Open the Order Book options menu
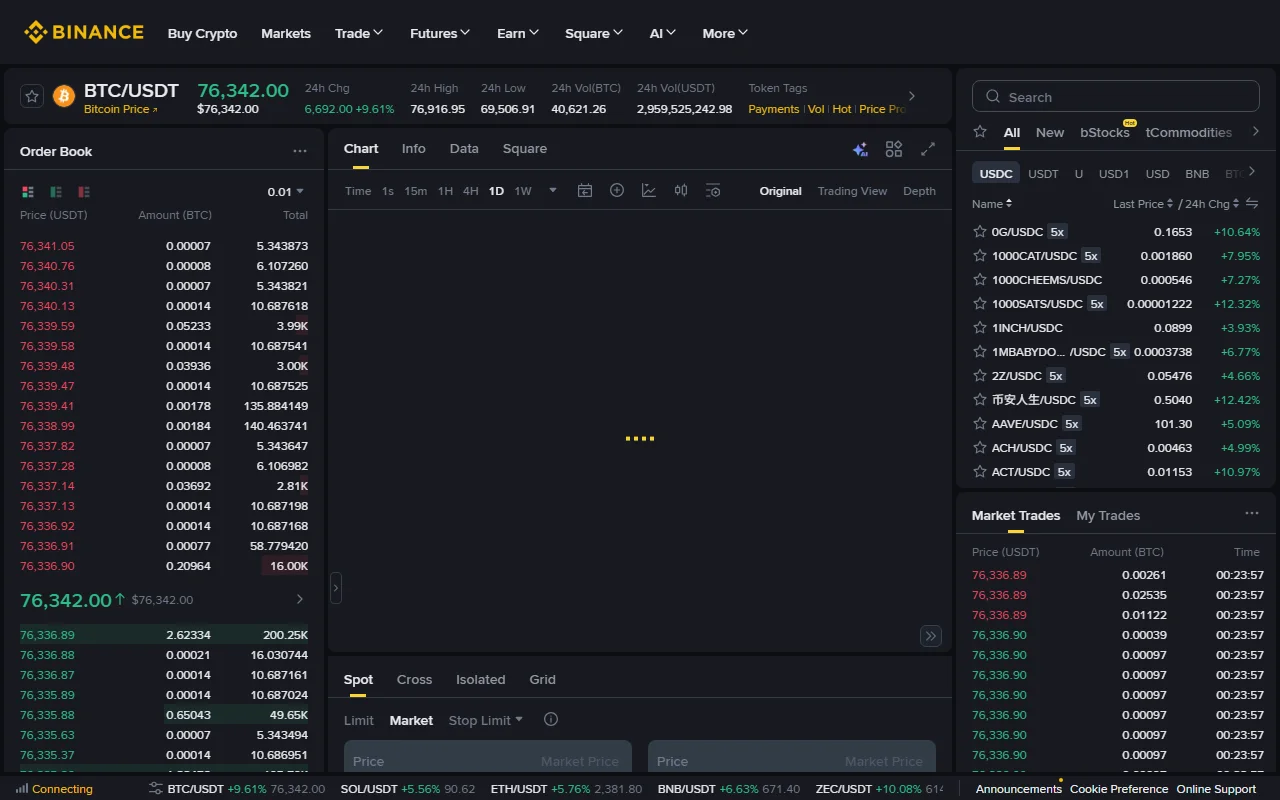Screen dimensions: 1280x800 point(300,151)
